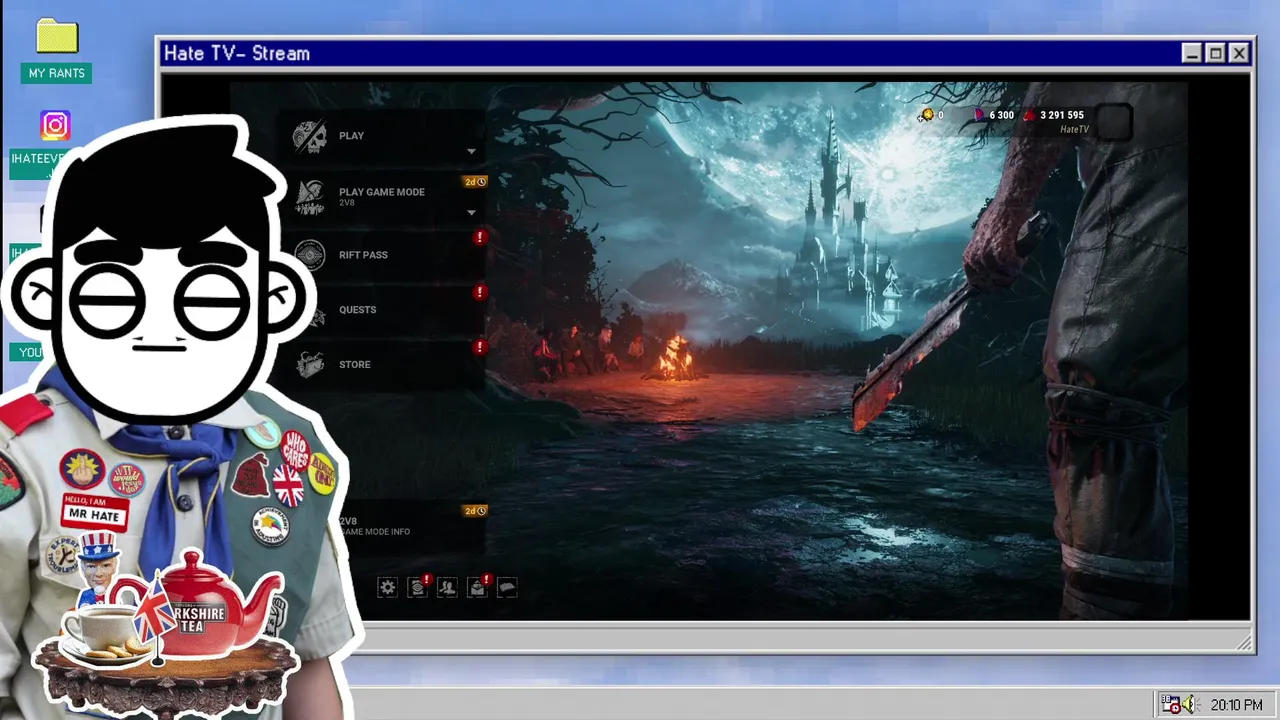Image resolution: width=1280 pixels, height=720 pixels.
Task: Select the PLAY menu entry
Action: 381,136
